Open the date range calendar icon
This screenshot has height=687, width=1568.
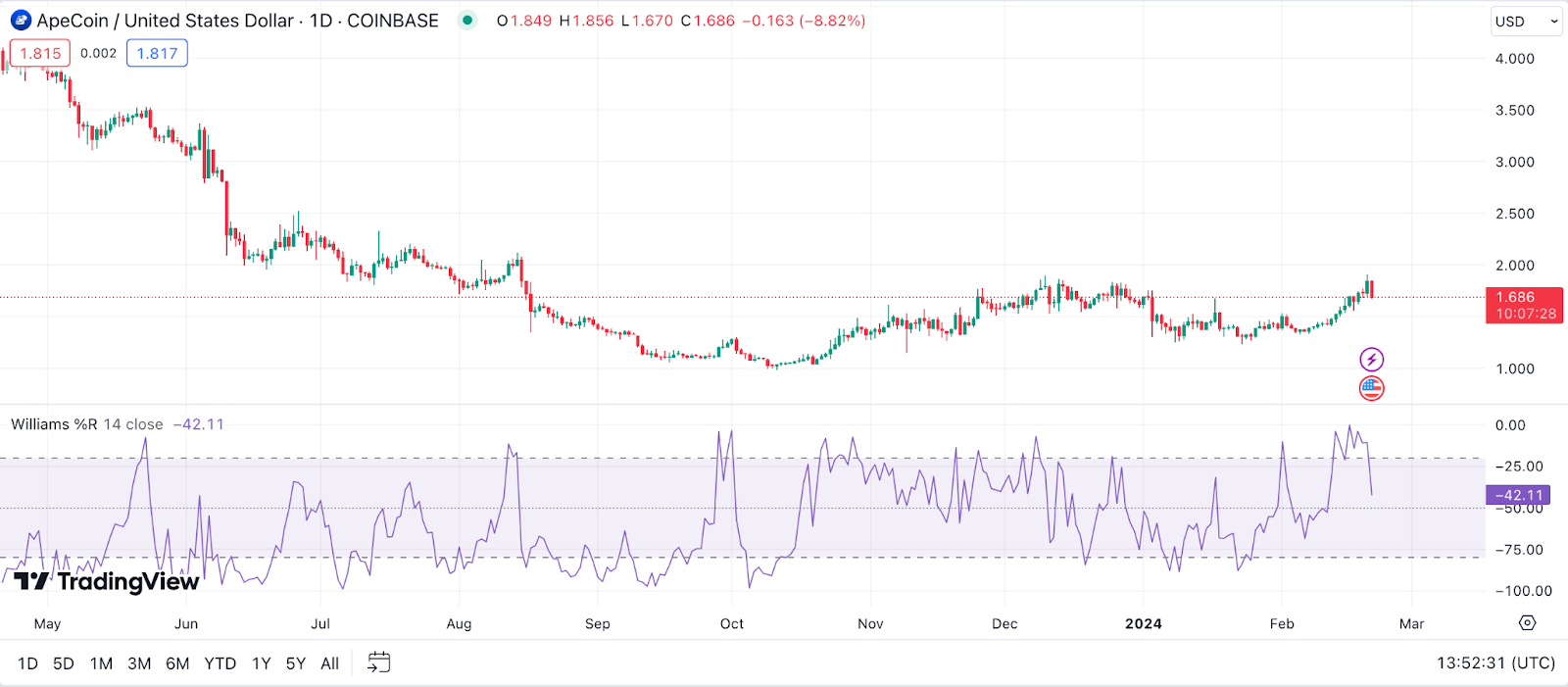pos(378,663)
